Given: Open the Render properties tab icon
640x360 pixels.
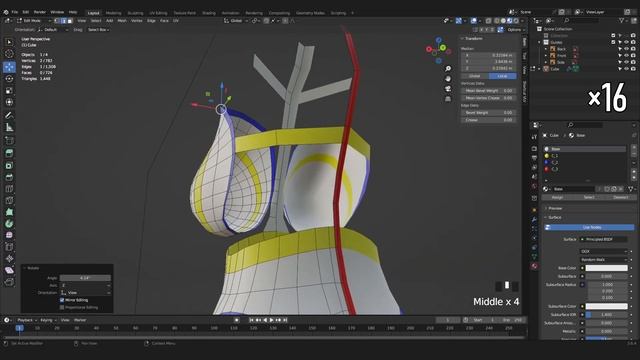Looking at the screenshot, I should 534,148.
